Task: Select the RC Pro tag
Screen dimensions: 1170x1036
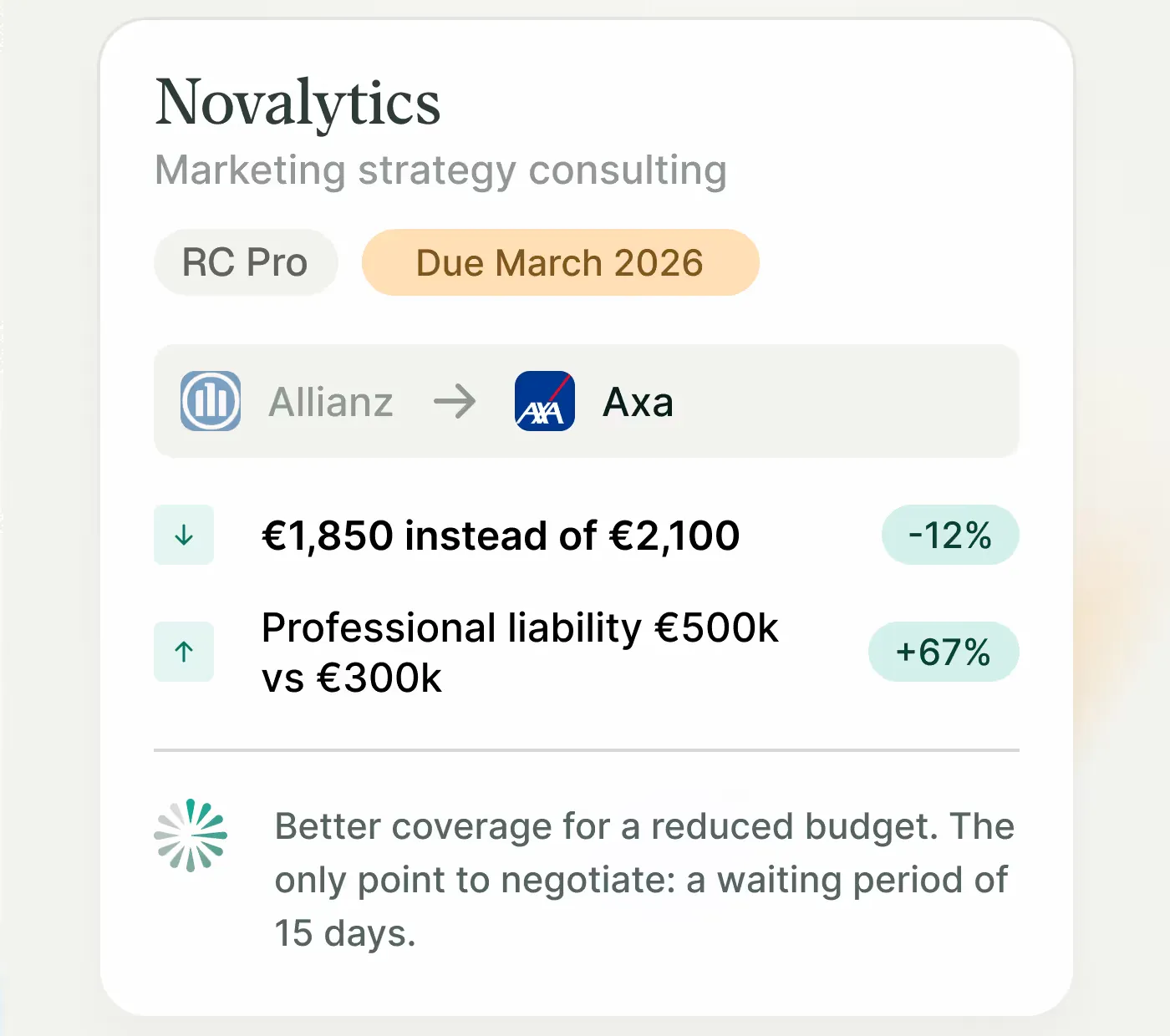Action: (x=246, y=262)
